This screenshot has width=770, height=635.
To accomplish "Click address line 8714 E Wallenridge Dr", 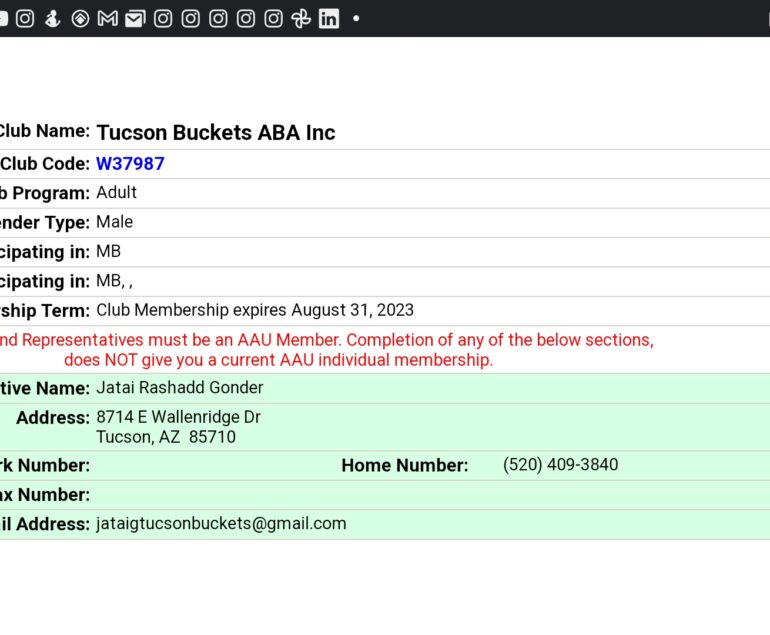I will 178,417.
